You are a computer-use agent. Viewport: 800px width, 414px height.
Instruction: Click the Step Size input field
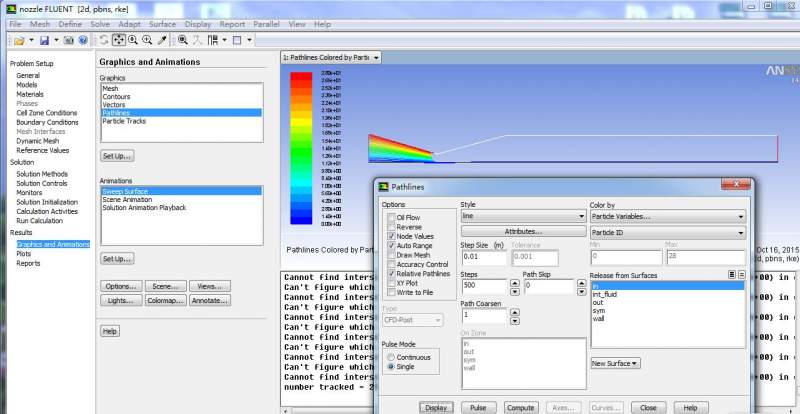(483, 257)
